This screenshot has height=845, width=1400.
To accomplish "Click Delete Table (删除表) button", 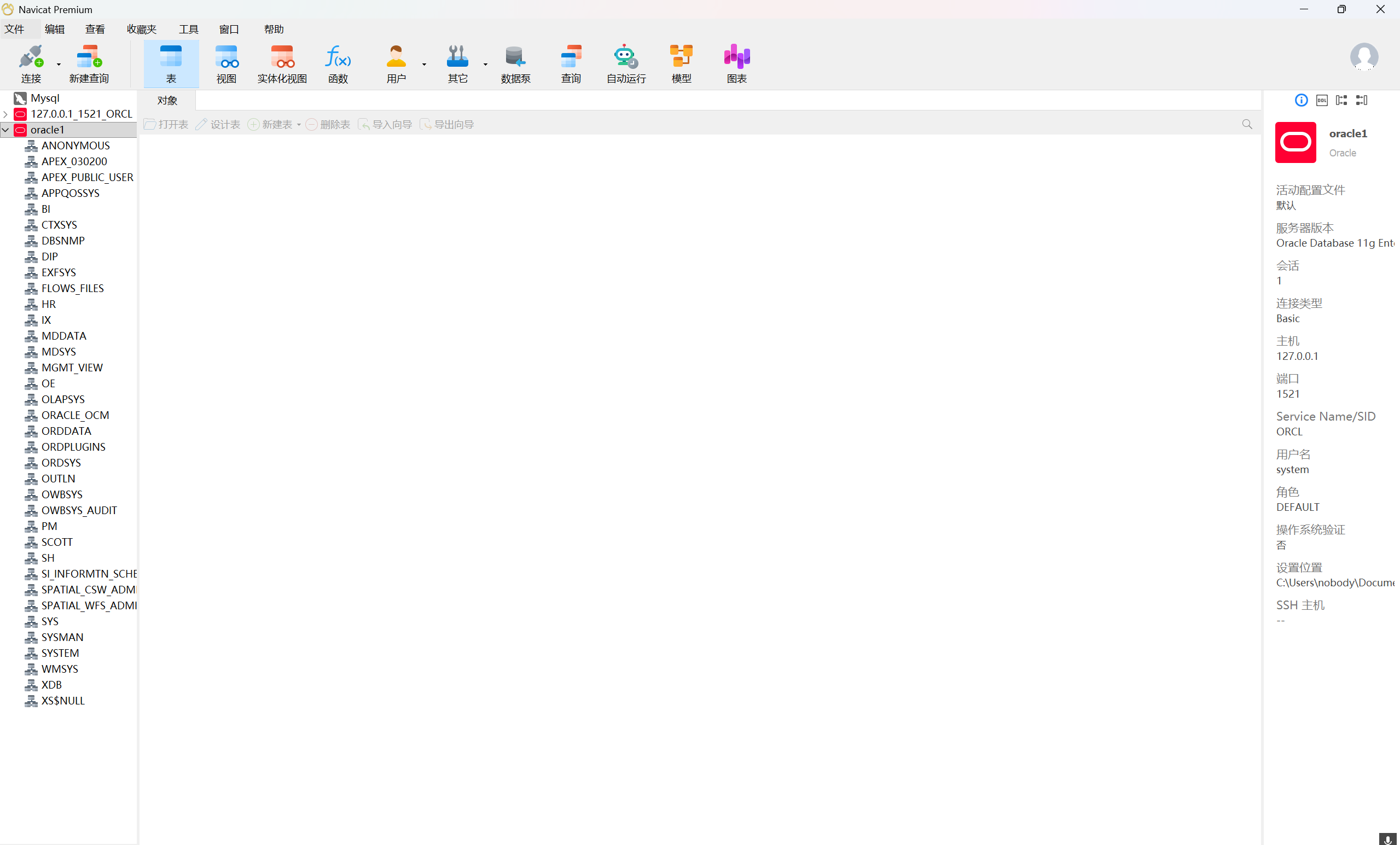I will pyautogui.click(x=328, y=124).
